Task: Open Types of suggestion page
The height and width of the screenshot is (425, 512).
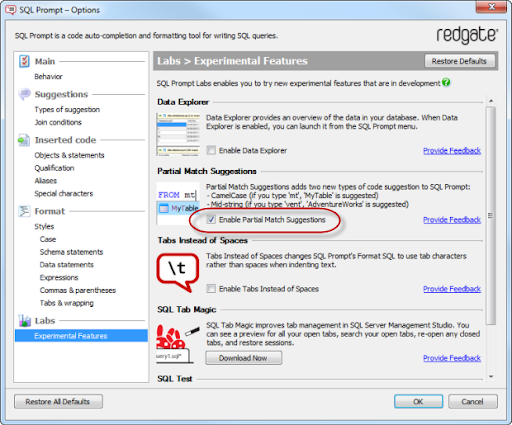Action: tap(67, 110)
